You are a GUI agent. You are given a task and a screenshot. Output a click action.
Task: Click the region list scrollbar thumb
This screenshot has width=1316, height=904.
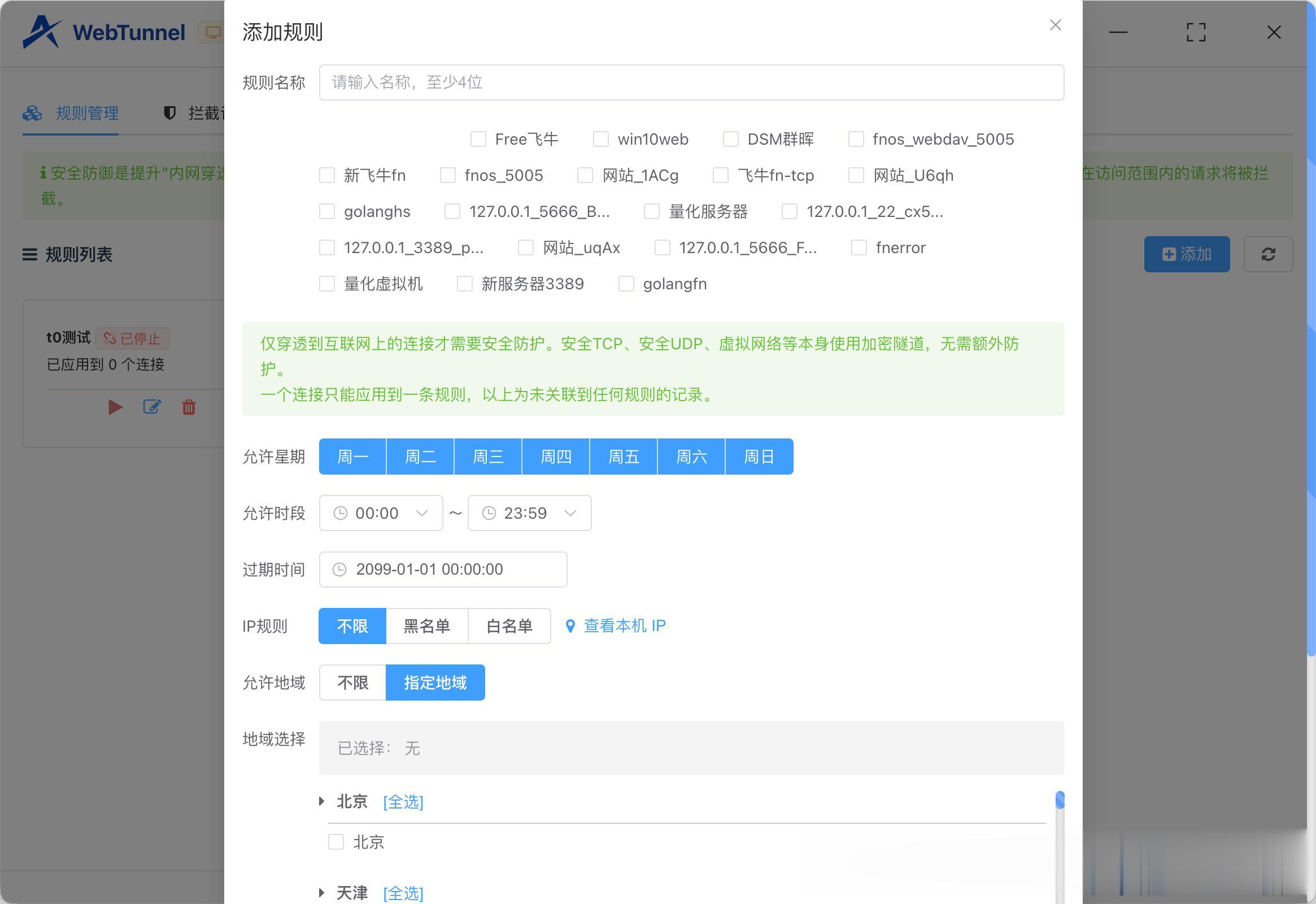pyautogui.click(x=1060, y=800)
